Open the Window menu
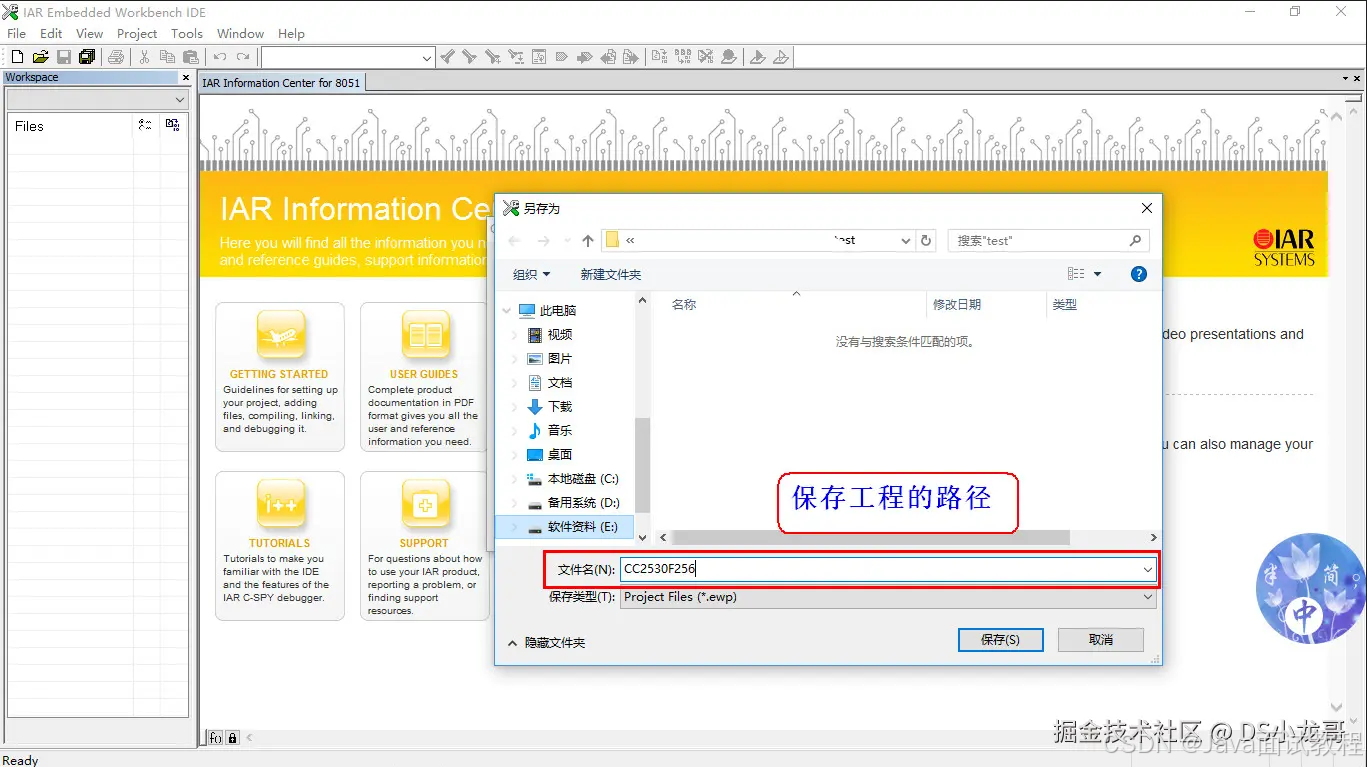1367x767 pixels. 241,33
